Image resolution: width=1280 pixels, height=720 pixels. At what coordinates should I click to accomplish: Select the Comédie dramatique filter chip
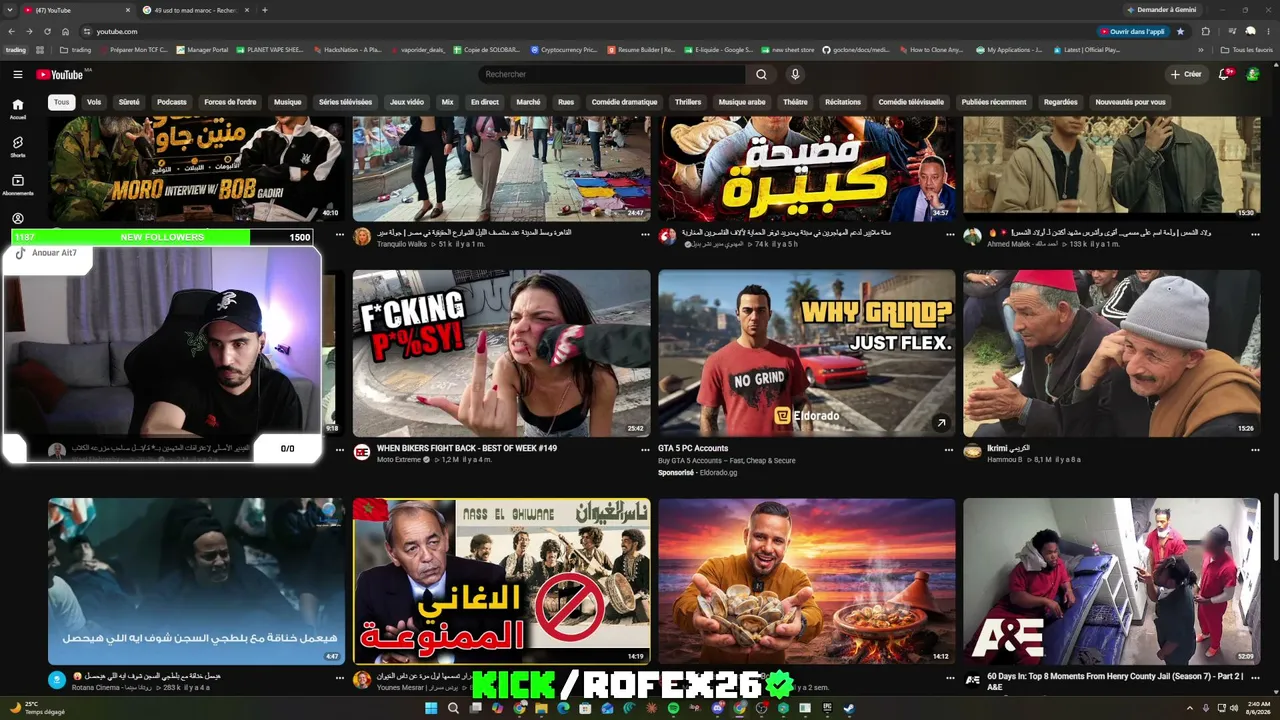click(x=625, y=102)
